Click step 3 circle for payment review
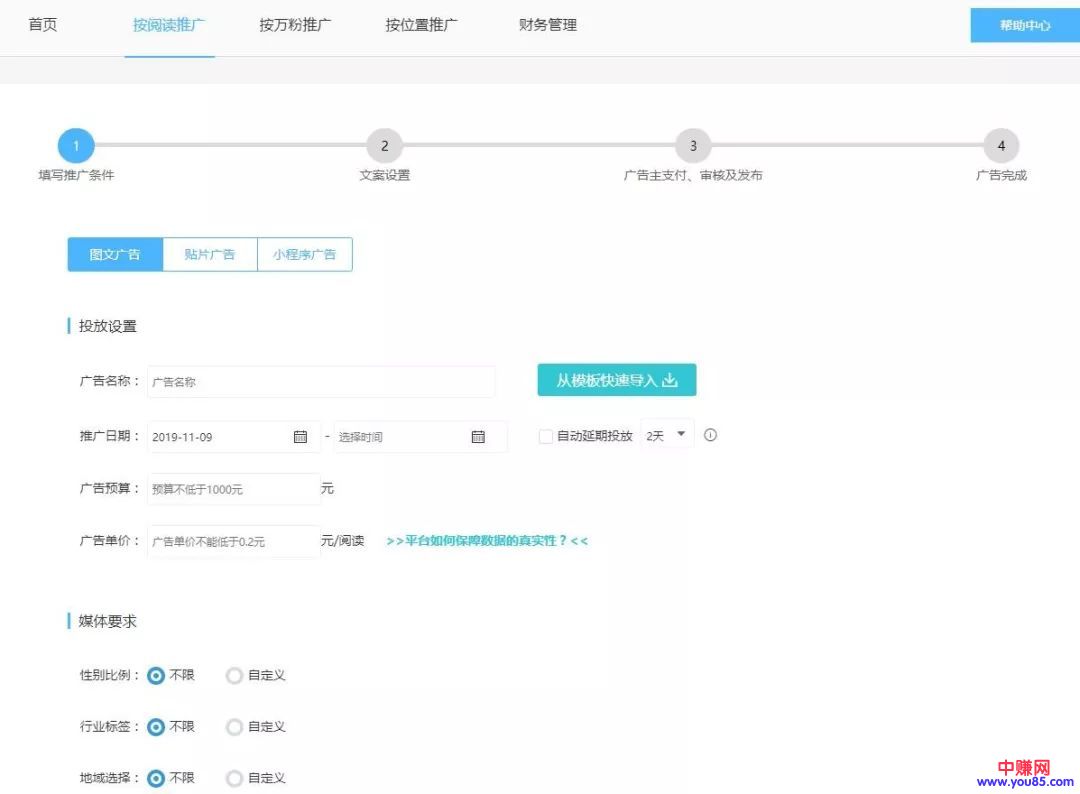 693,146
